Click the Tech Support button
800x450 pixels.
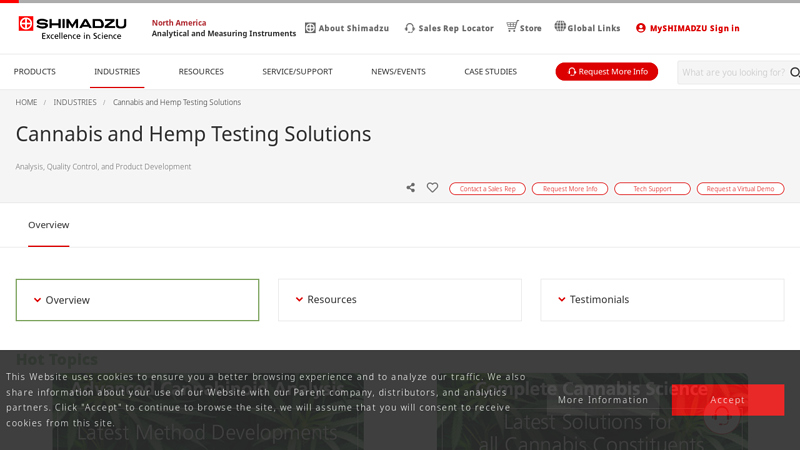point(653,189)
